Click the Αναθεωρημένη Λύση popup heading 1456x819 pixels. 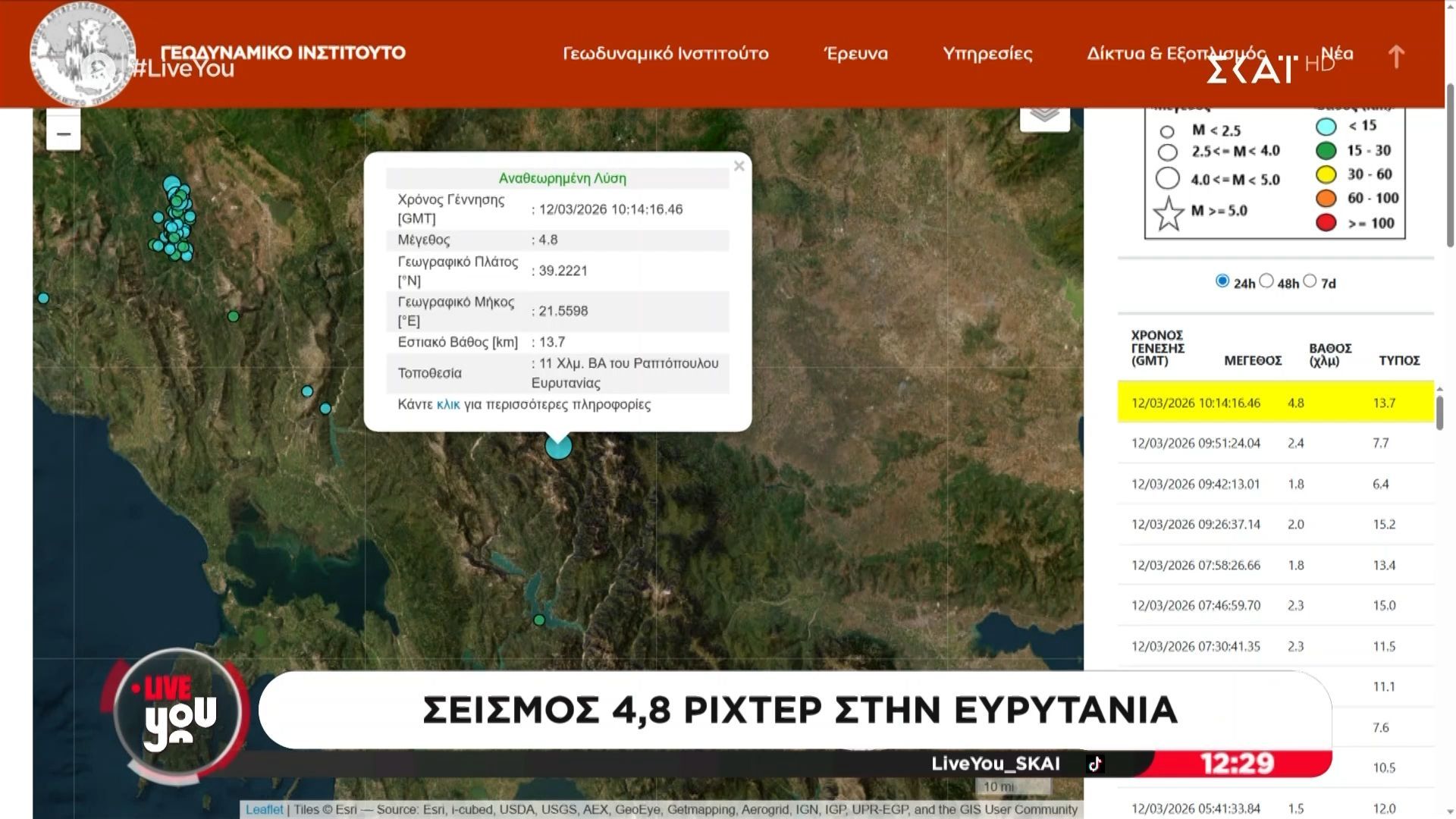[562, 178]
